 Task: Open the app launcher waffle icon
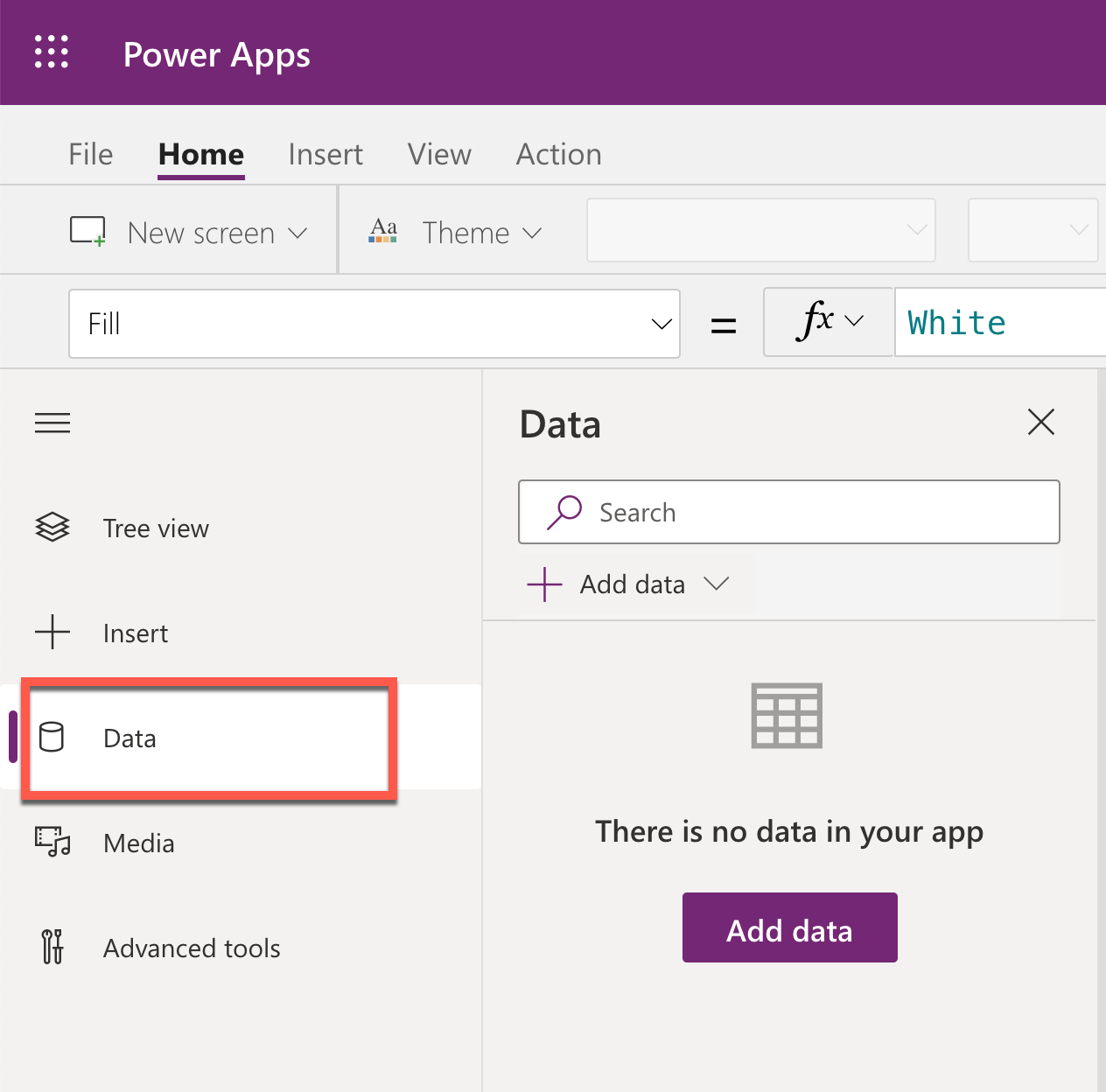pyautogui.click(x=52, y=52)
